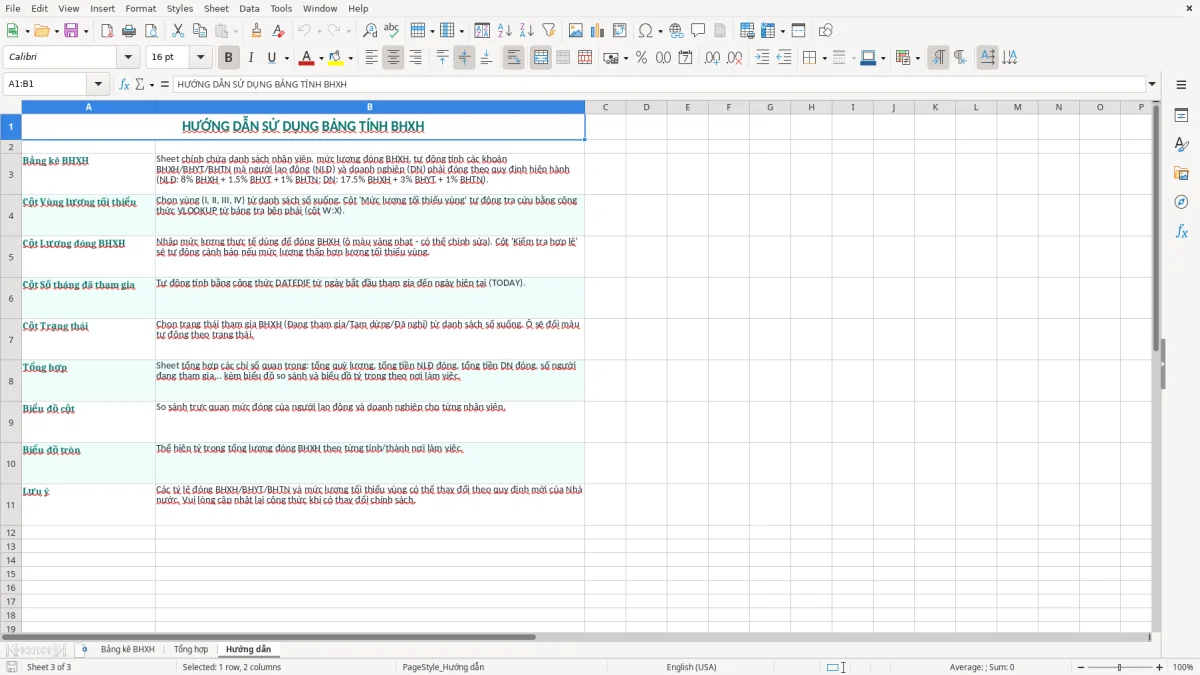Toggle Merge and Center Cells
Screen dimensions: 1200x675
tap(540, 58)
